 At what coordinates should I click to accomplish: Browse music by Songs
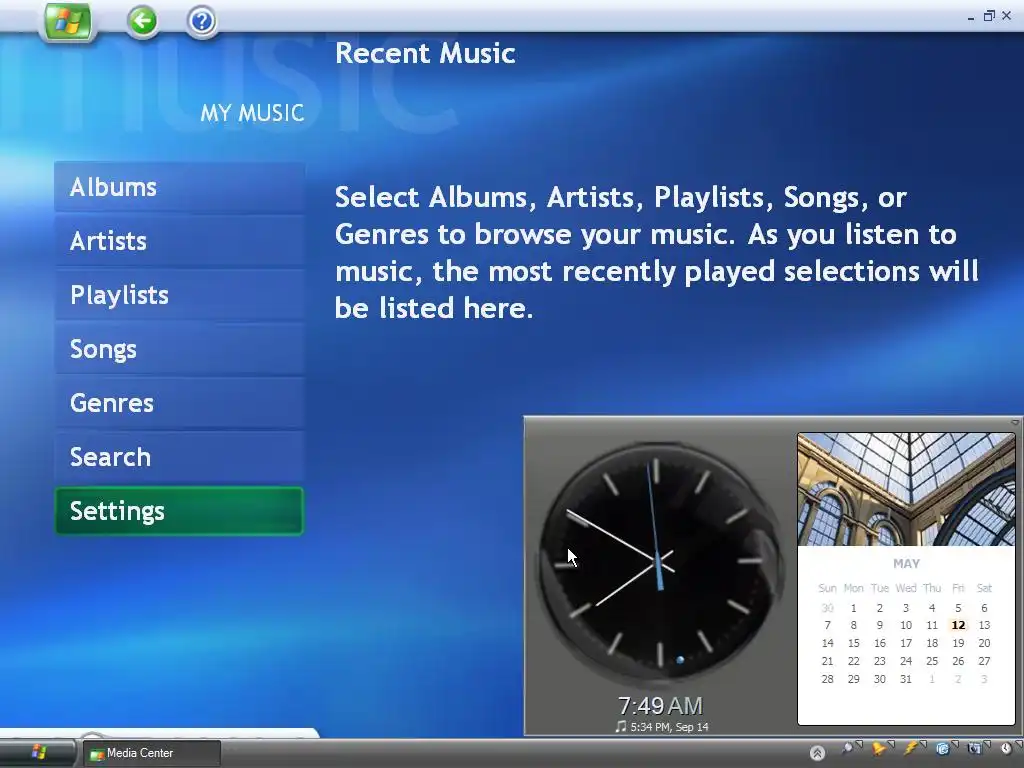[x=180, y=349]
